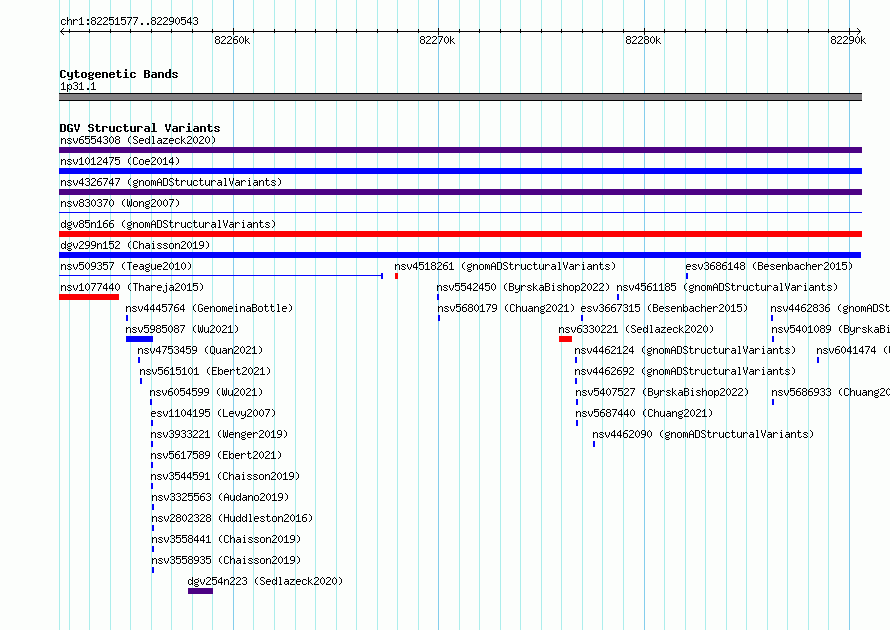Select the purple nsv4326747 variant bar

(460, 192)
